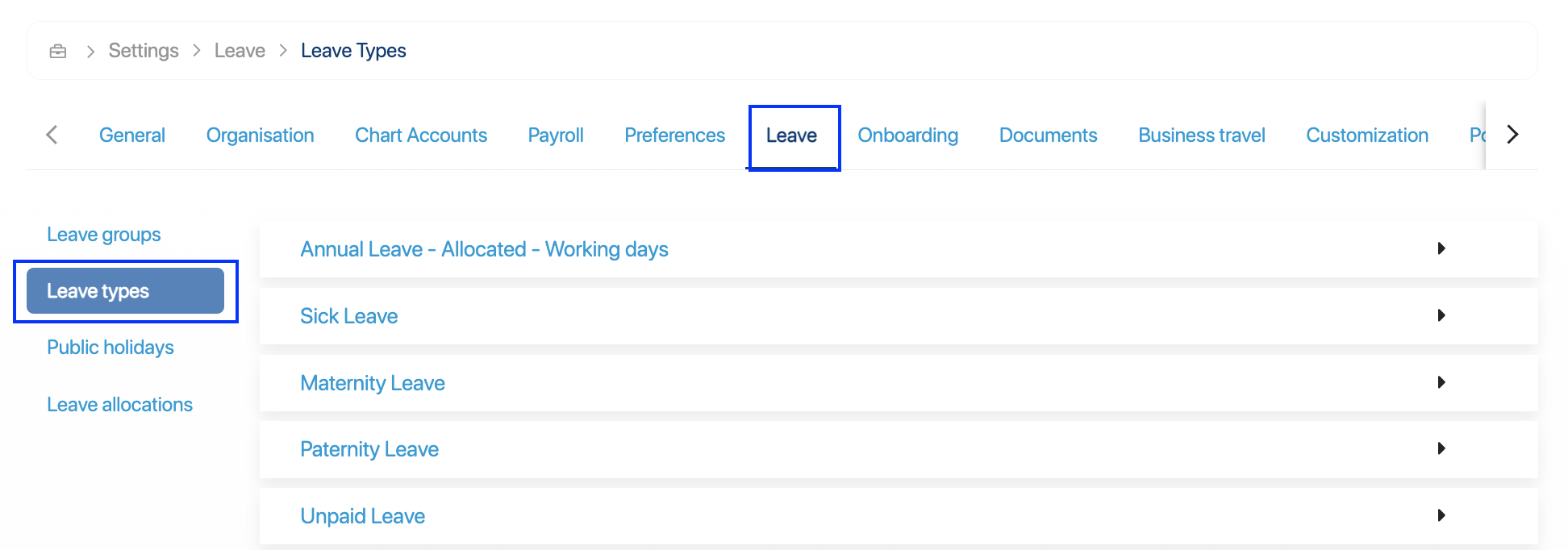Go to the Chart Accounts tab
The height and width of the screenshot is (550, 1568).
(421, 135)
